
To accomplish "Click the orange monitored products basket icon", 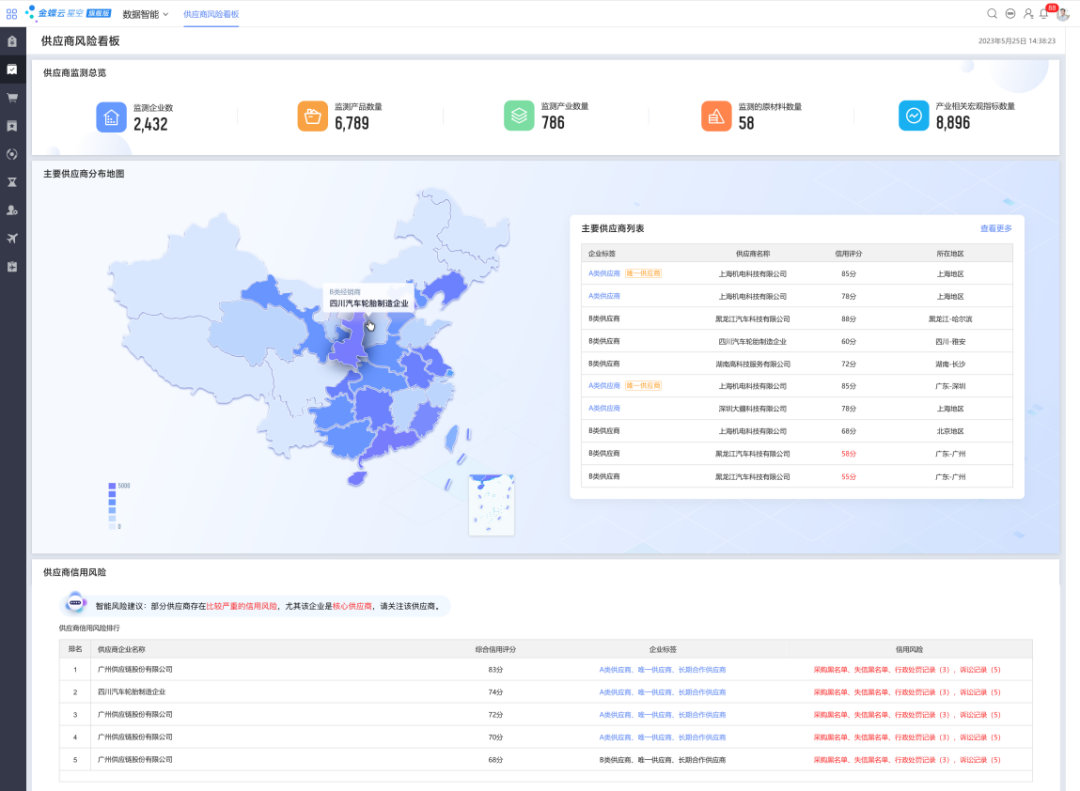I will tap(313, 116).
